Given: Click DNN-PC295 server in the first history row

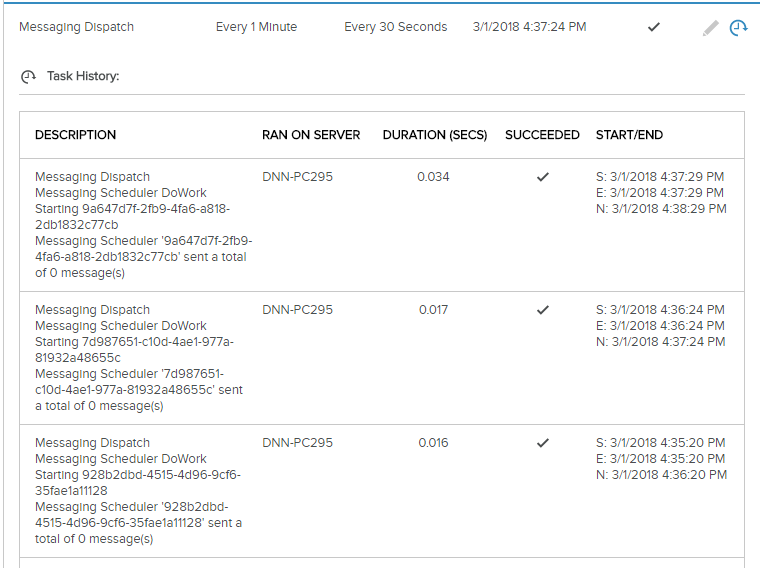Looking at the screenshot, I should pos(298,177).
